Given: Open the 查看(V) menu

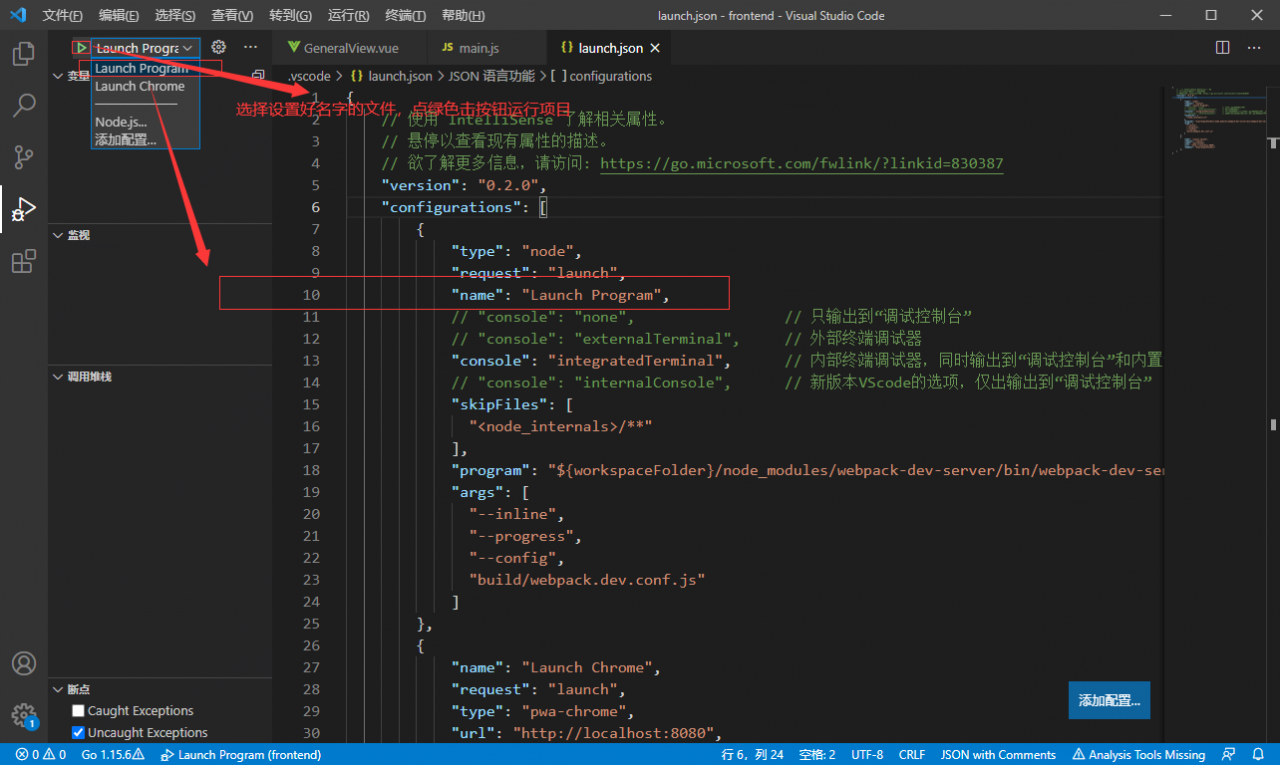Looking at the screenshot, I should pyautogui.click(x=233, y=15).
